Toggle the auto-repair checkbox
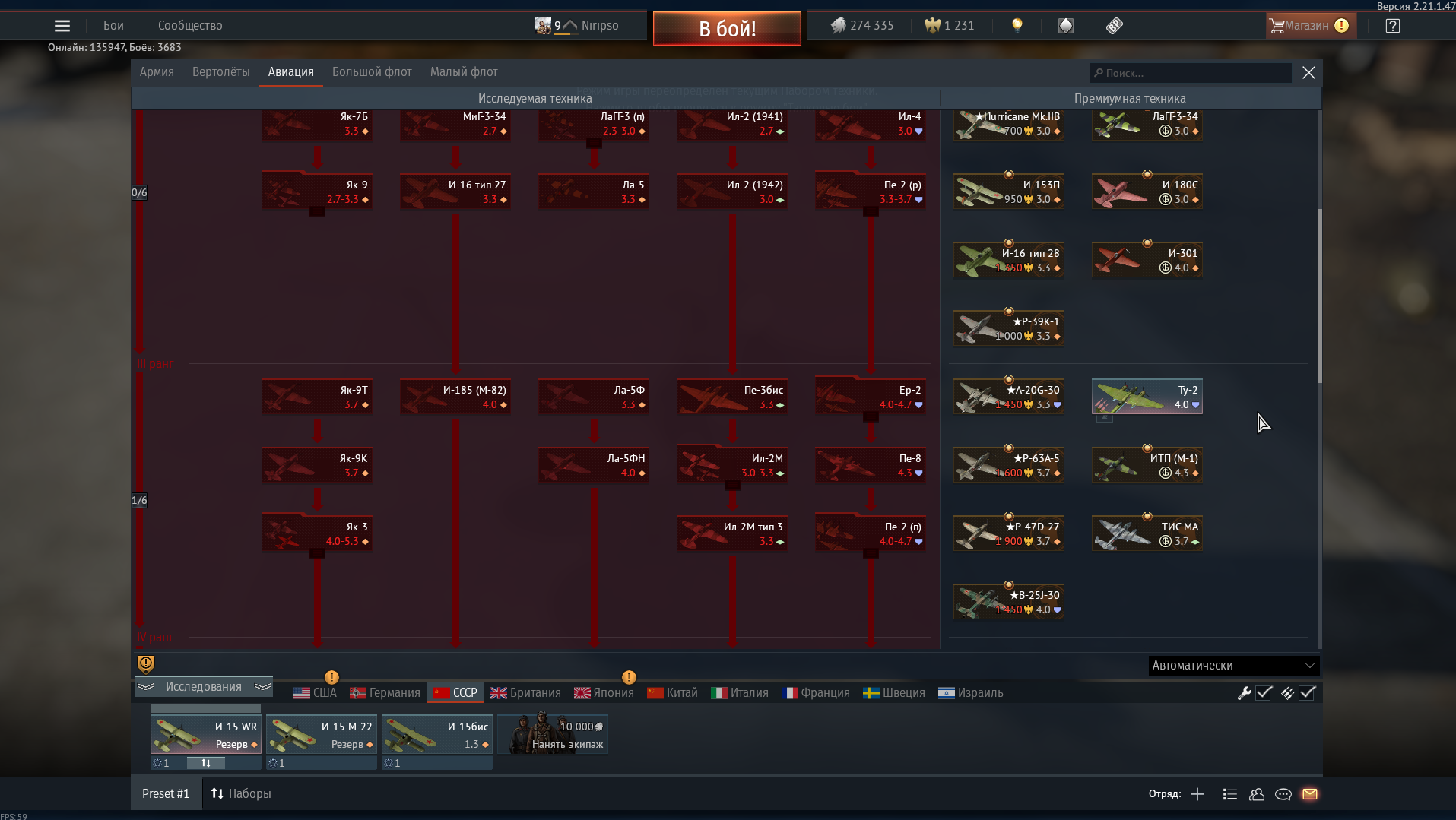Screen dimensions: 1456x820 (1264, 693)
